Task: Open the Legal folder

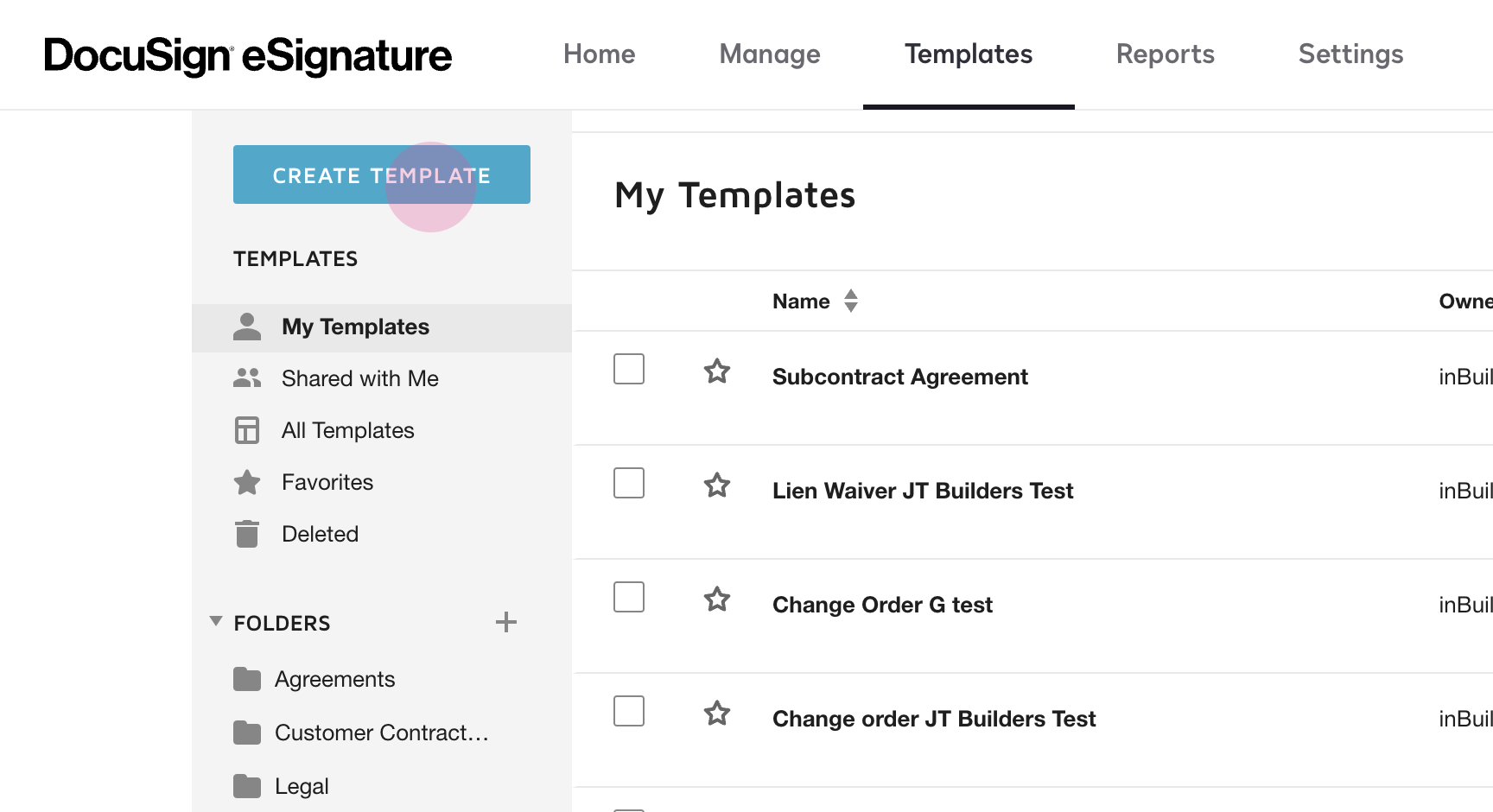Action: point(302,786)
